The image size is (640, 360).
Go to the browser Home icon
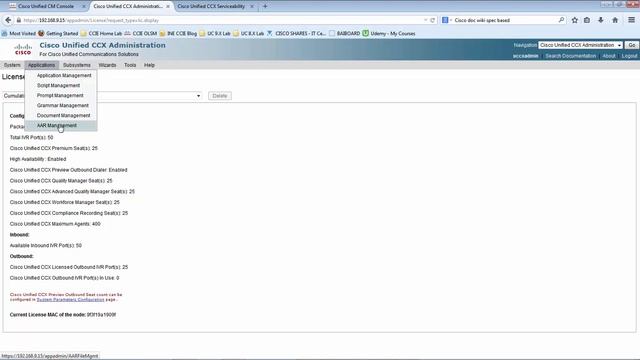pos(615,20)
